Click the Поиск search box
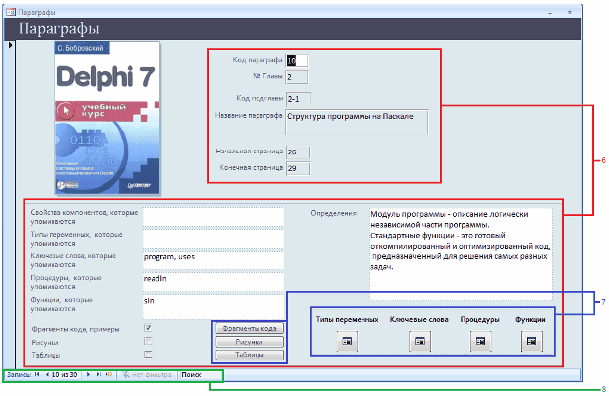 tap(199, 375)
